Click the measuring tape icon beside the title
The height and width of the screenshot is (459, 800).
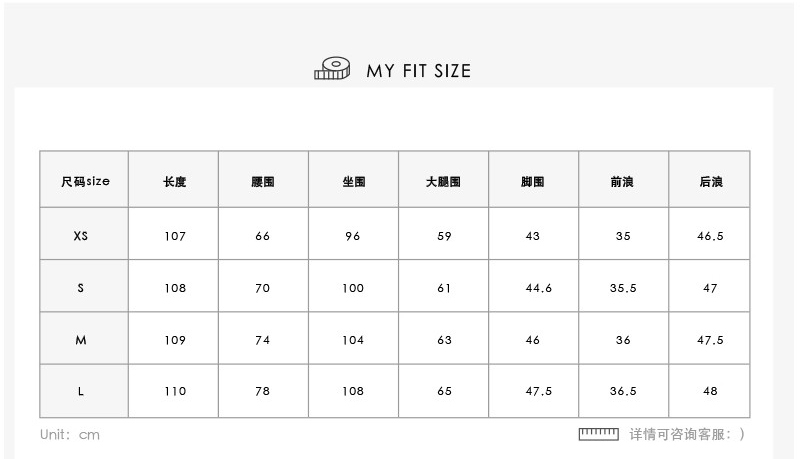[x=333, y=69]
